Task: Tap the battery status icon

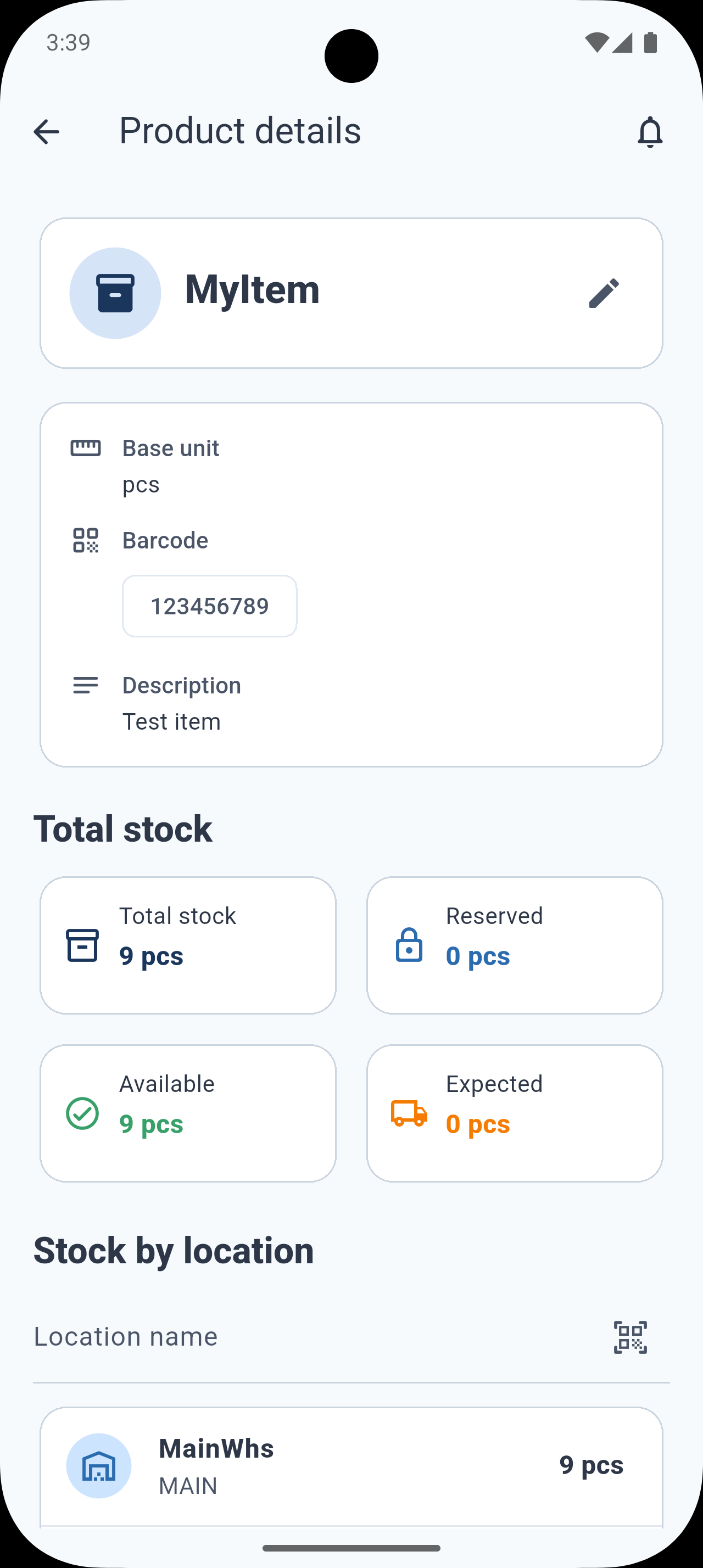Action: click(651, 43)
